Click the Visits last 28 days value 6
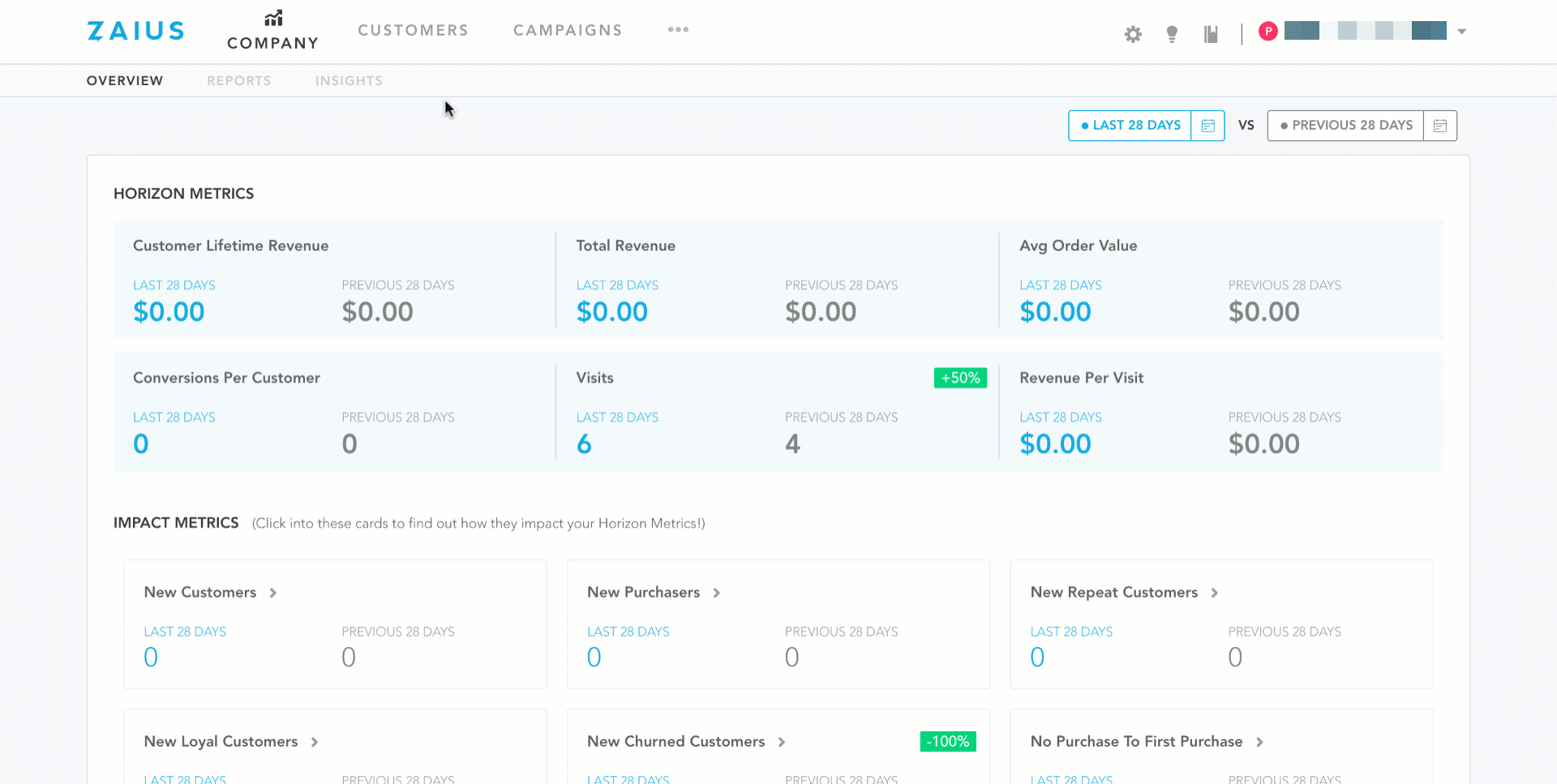The image size is (1557, 784). click(x=584, y=444)
